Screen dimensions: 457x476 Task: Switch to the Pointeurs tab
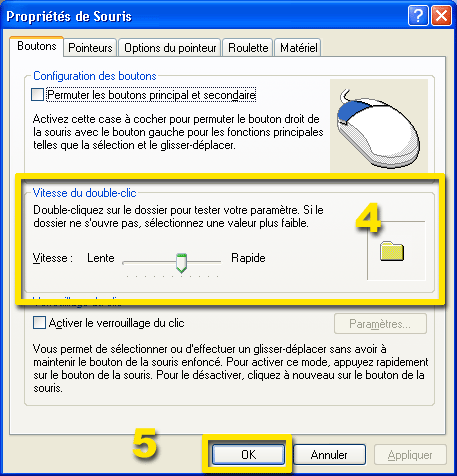coord(90,48)
